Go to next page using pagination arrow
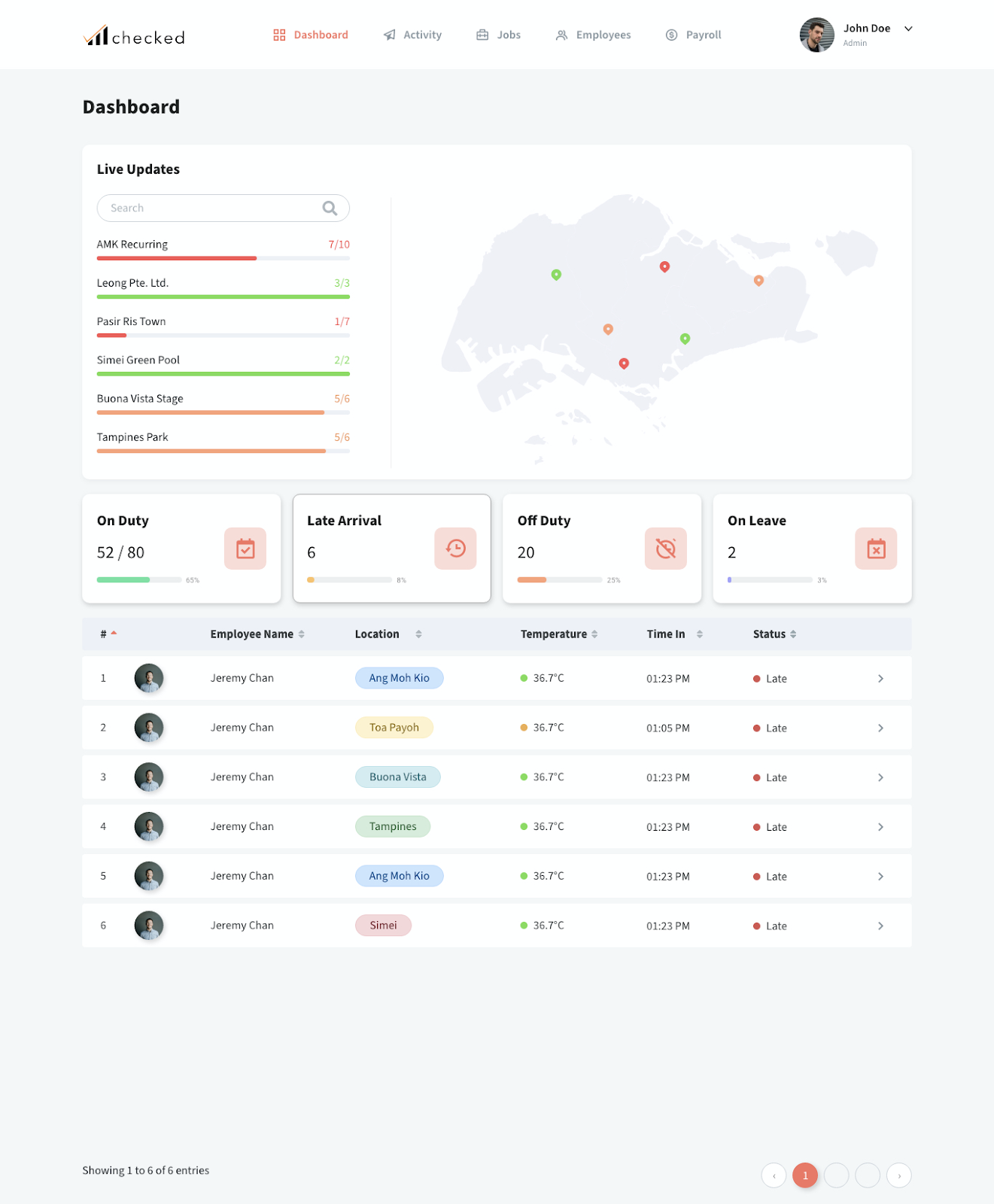The height and width of the screenshot is (1204, 994). [899, 1175]
